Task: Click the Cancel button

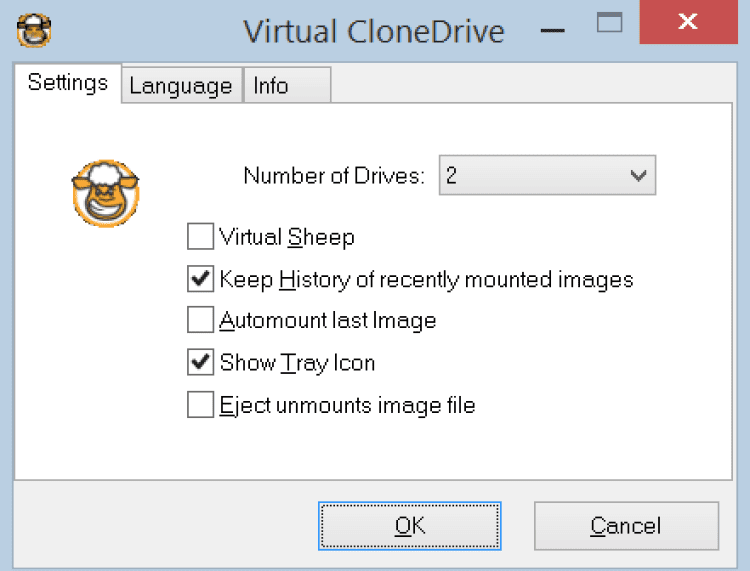Action: click(626, 526)
